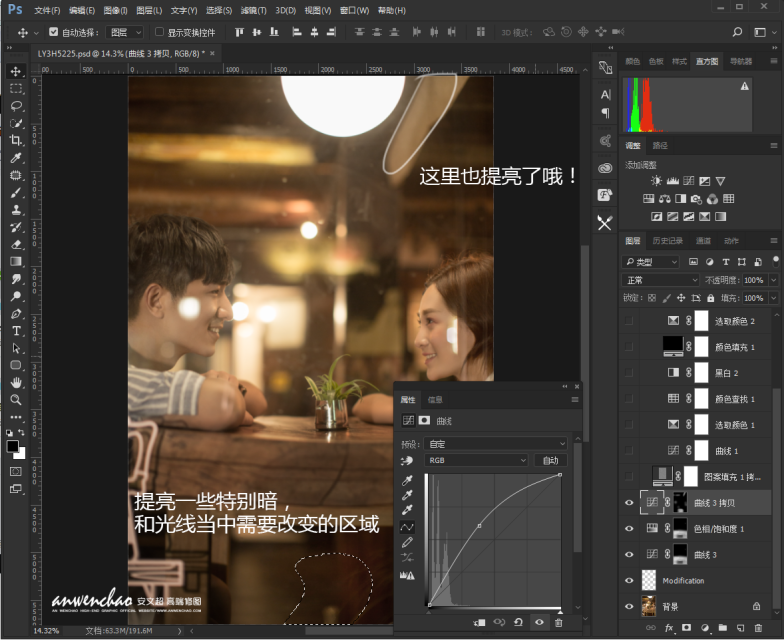Hide the 背景 layer
This screenshot has height=640, width=784.
(x=629, y=606)
